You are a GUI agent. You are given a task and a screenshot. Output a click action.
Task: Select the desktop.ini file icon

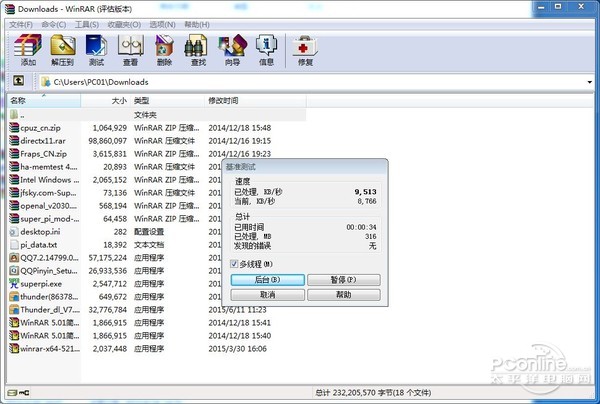click(x=14, y=232)
